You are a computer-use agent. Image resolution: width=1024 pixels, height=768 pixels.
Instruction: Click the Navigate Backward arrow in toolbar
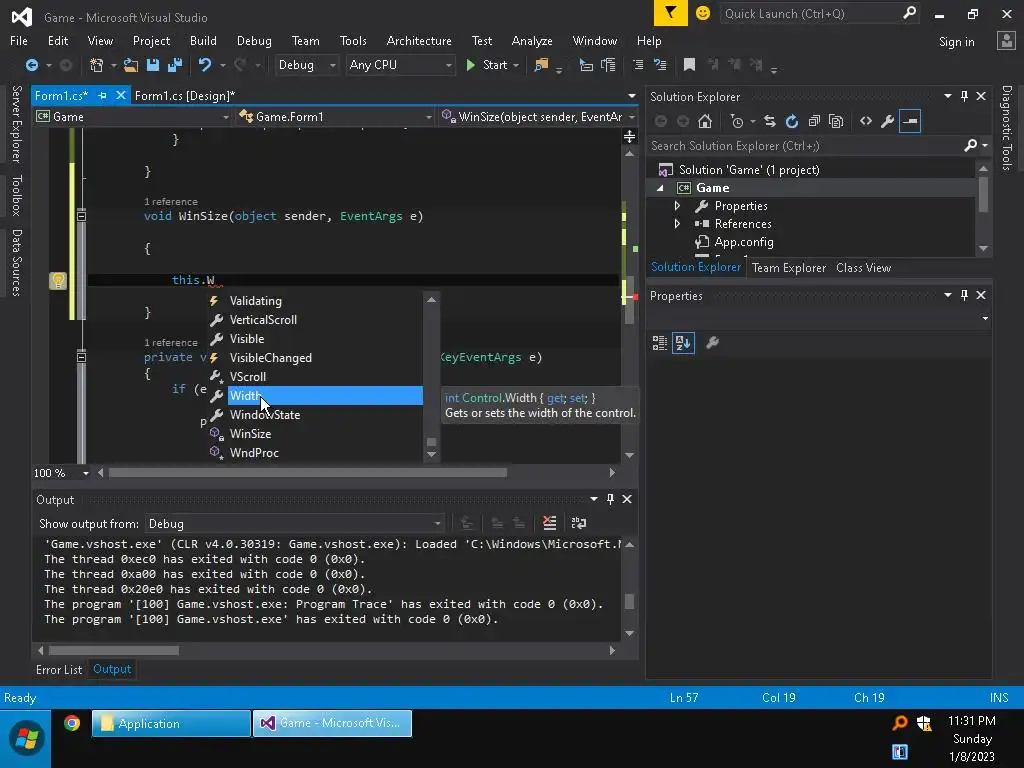pos(31,65)
